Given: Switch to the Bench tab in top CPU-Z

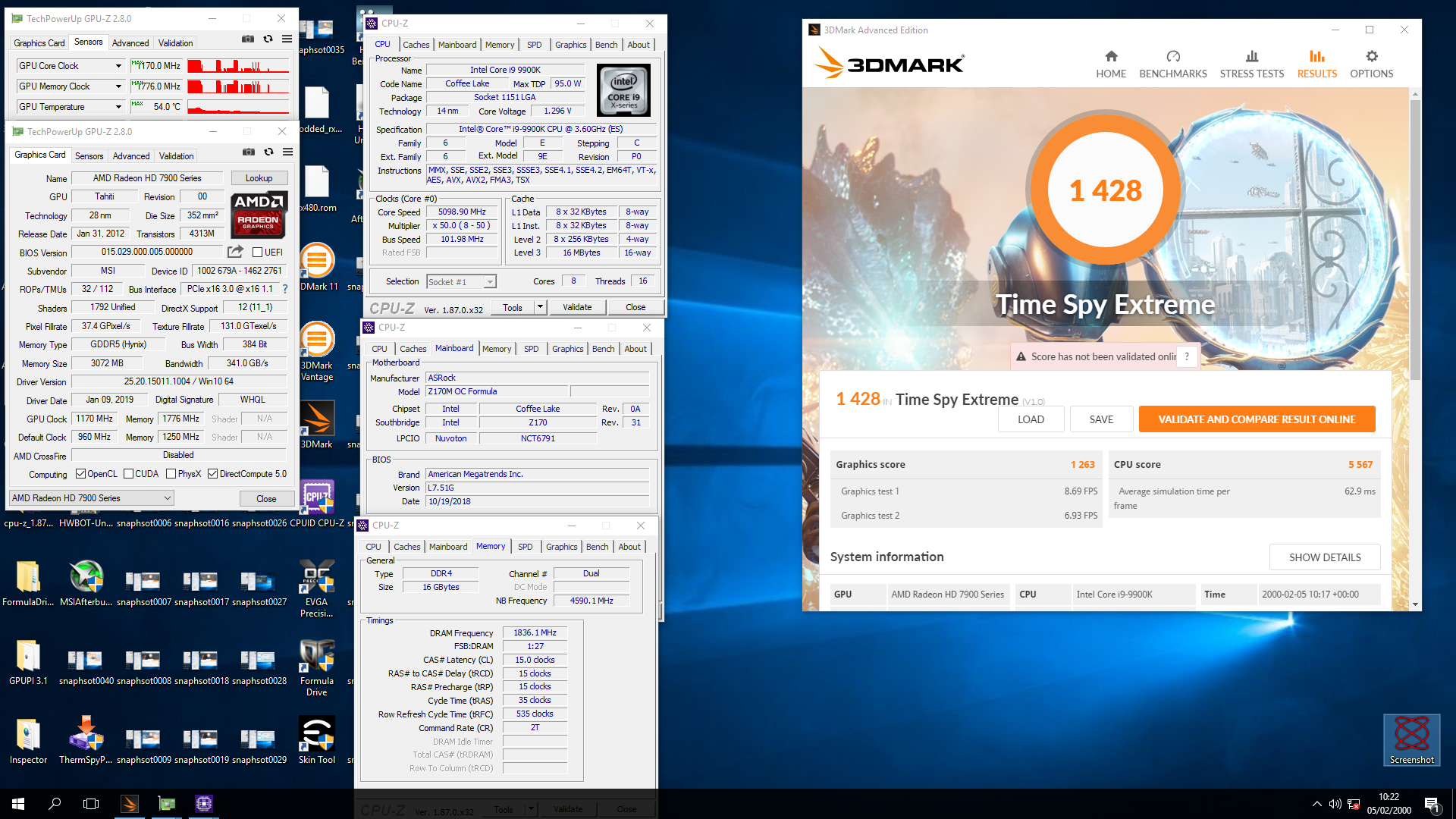Looking at the screenshot, I should [606, 45].
